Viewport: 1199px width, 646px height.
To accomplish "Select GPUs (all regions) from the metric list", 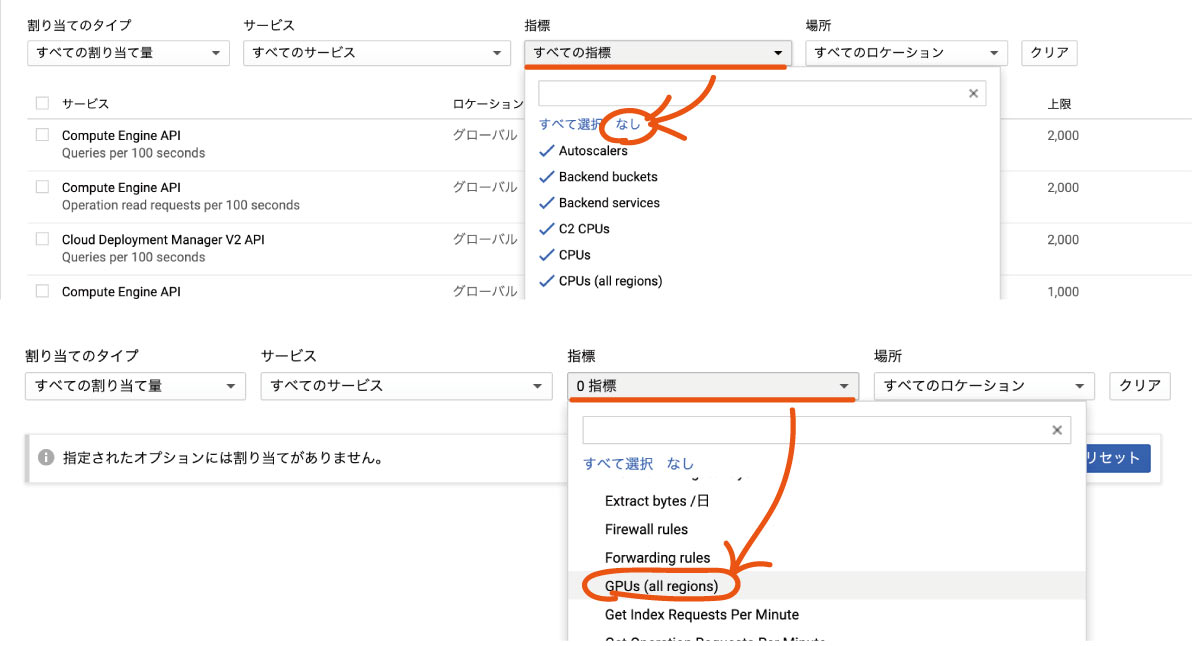I will pyautogui.click(x=660, y=585).
